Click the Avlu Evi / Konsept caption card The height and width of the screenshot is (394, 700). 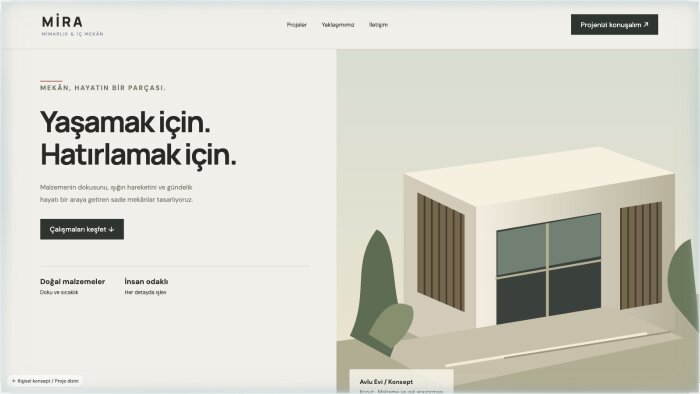coord(401,382)
